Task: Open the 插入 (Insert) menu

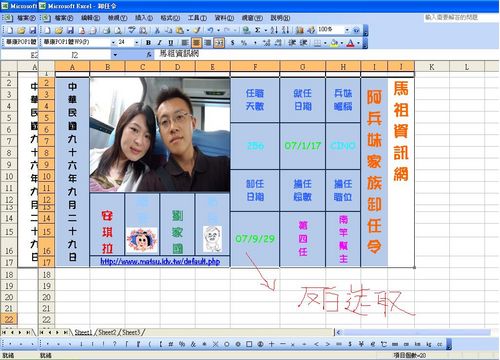Action: point(144,18)
